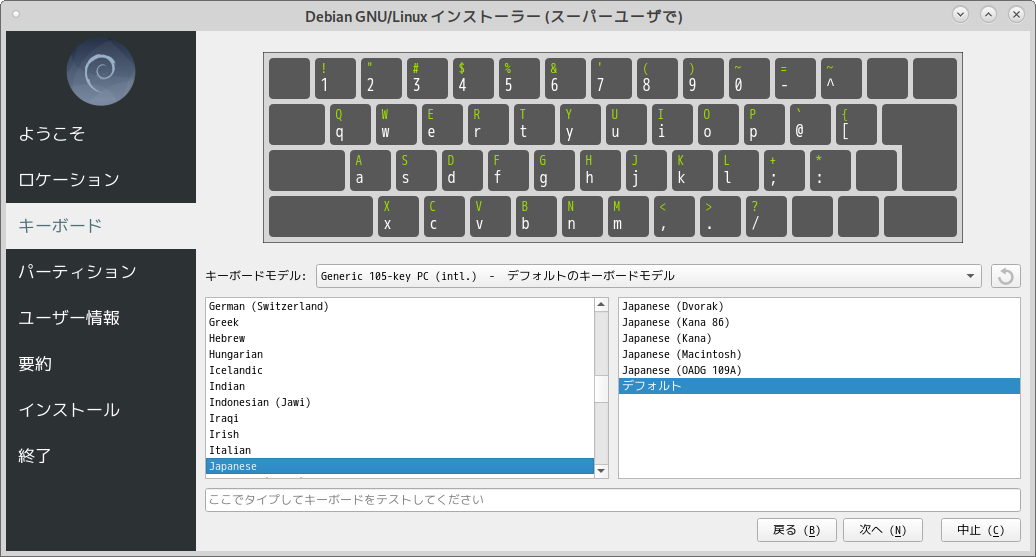Image resolution: width=1036 pixels, height=557 pixels.
Task: Click the layout list scrollbar thumb
Action: click(601, 389)
